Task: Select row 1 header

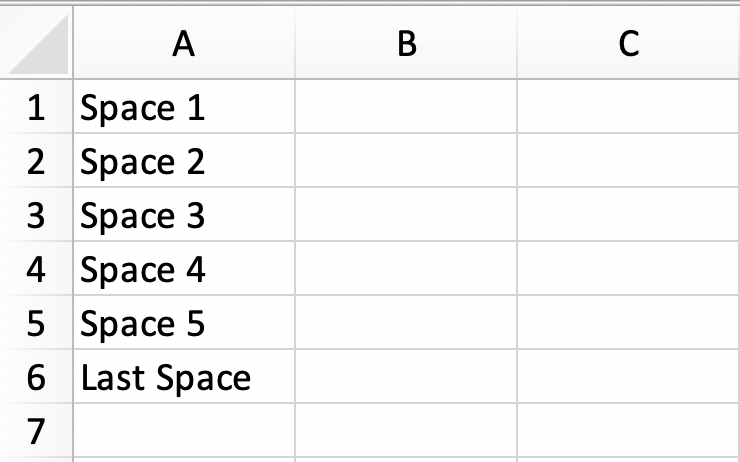Action: click(36, 107)
